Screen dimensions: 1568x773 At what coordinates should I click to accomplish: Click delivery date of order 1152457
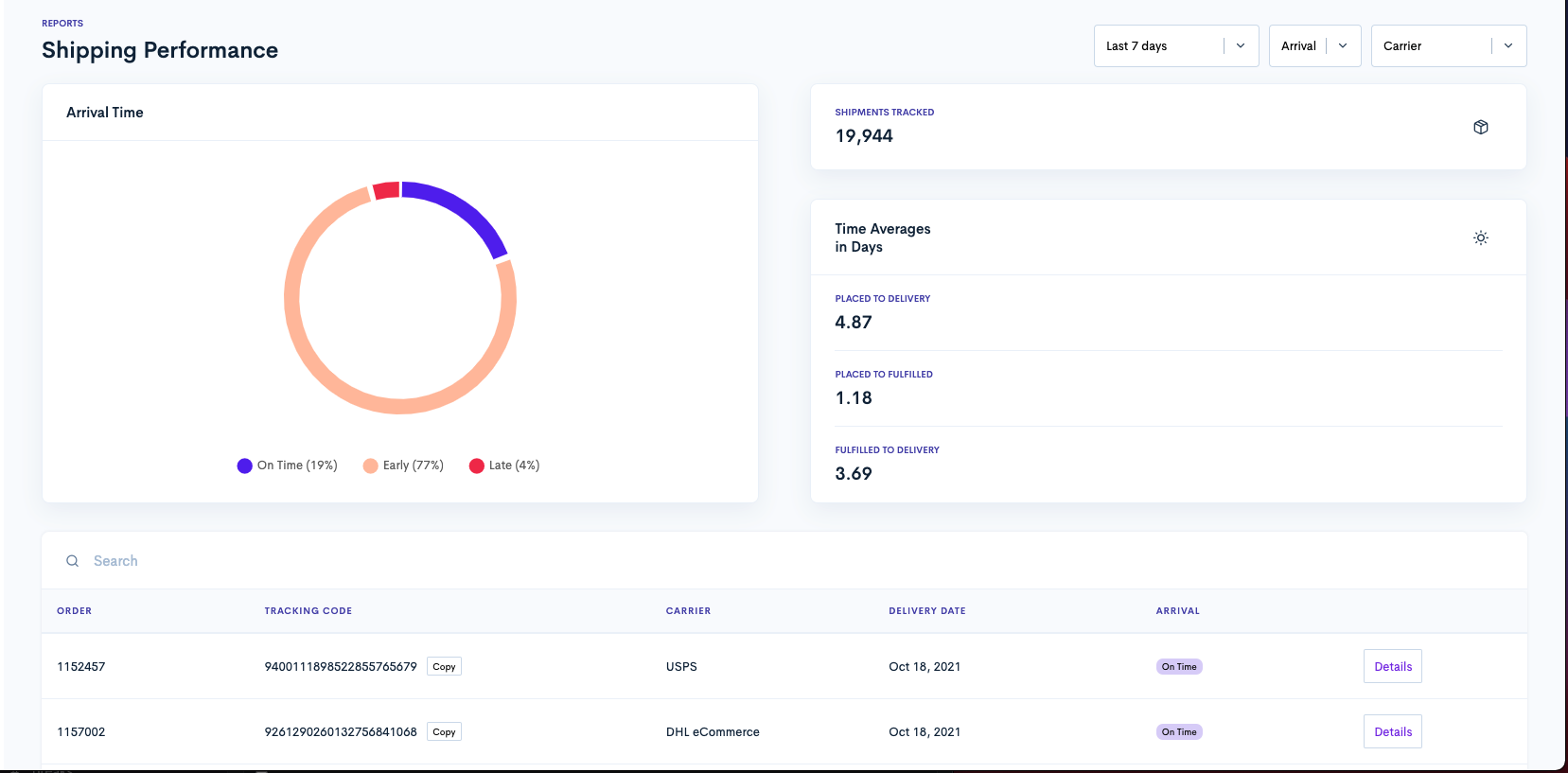click(925, 667)
